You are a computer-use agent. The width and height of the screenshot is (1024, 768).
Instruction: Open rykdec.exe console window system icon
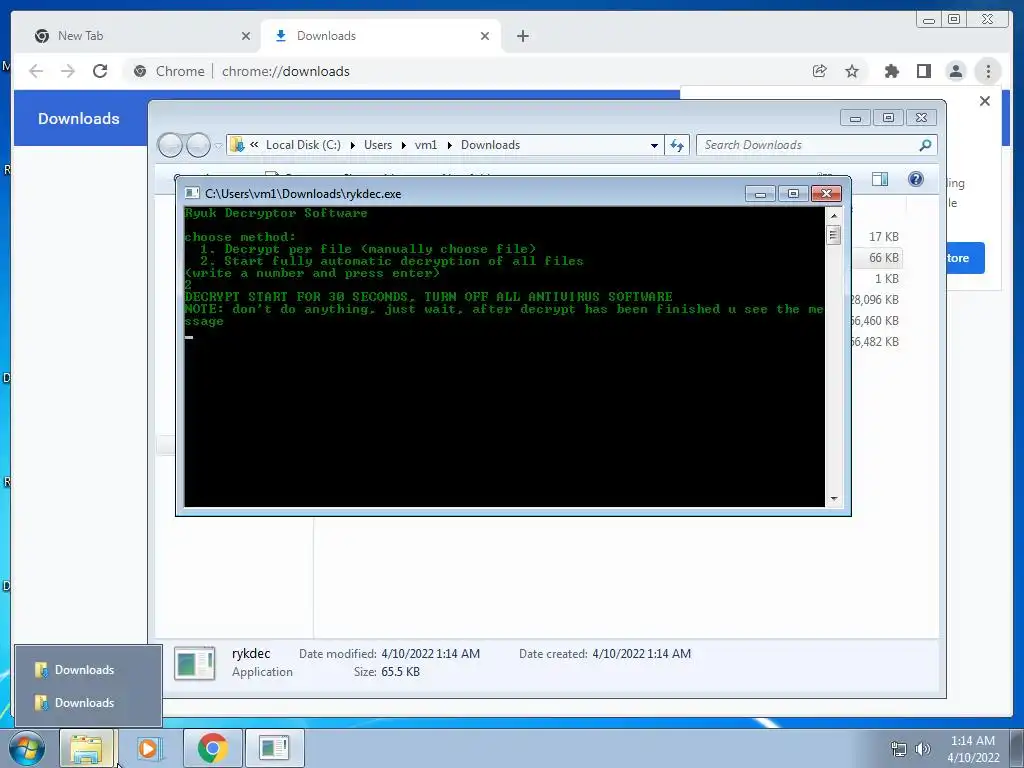coord(192,193)
